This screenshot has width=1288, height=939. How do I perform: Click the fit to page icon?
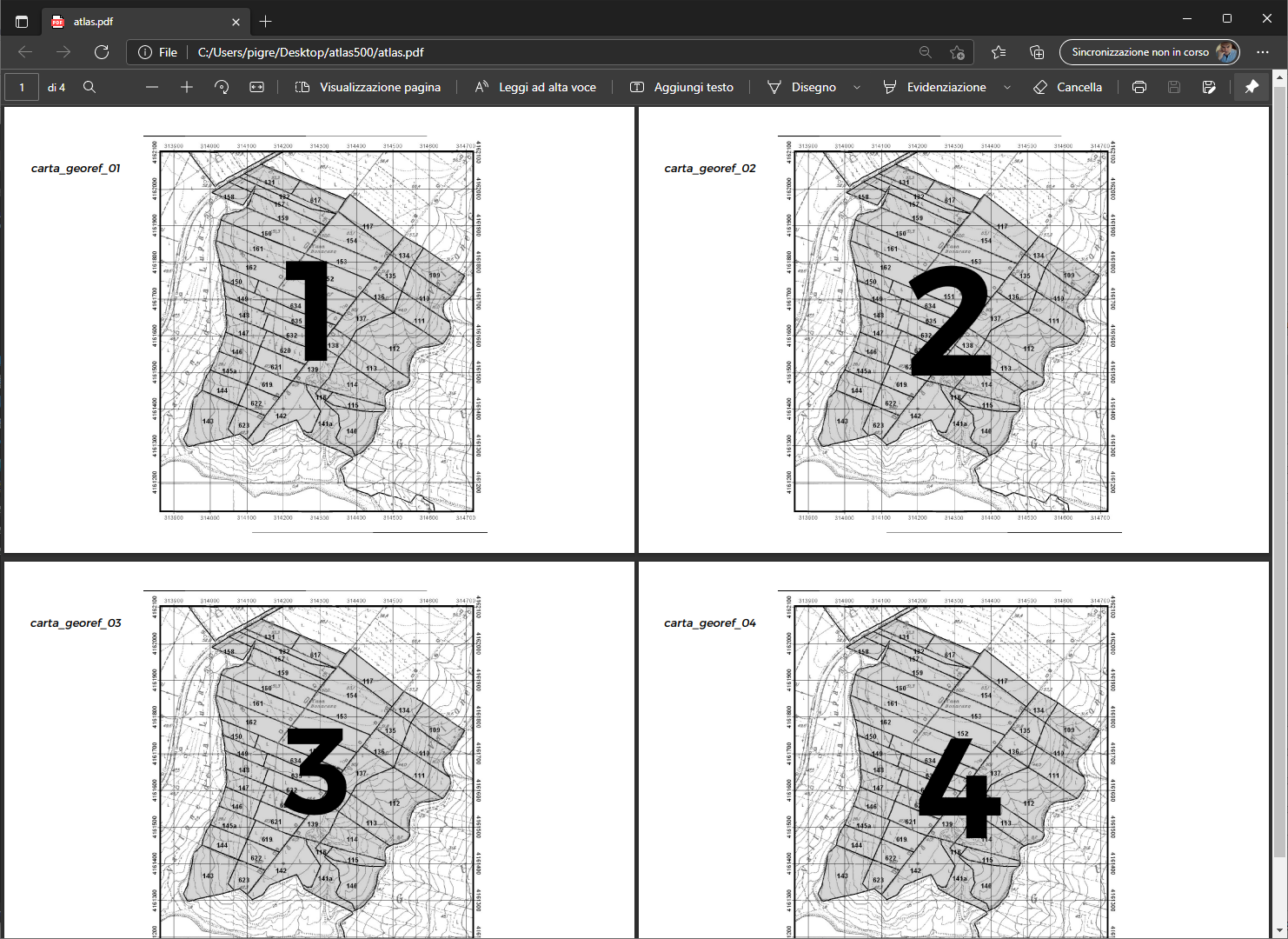256,87
